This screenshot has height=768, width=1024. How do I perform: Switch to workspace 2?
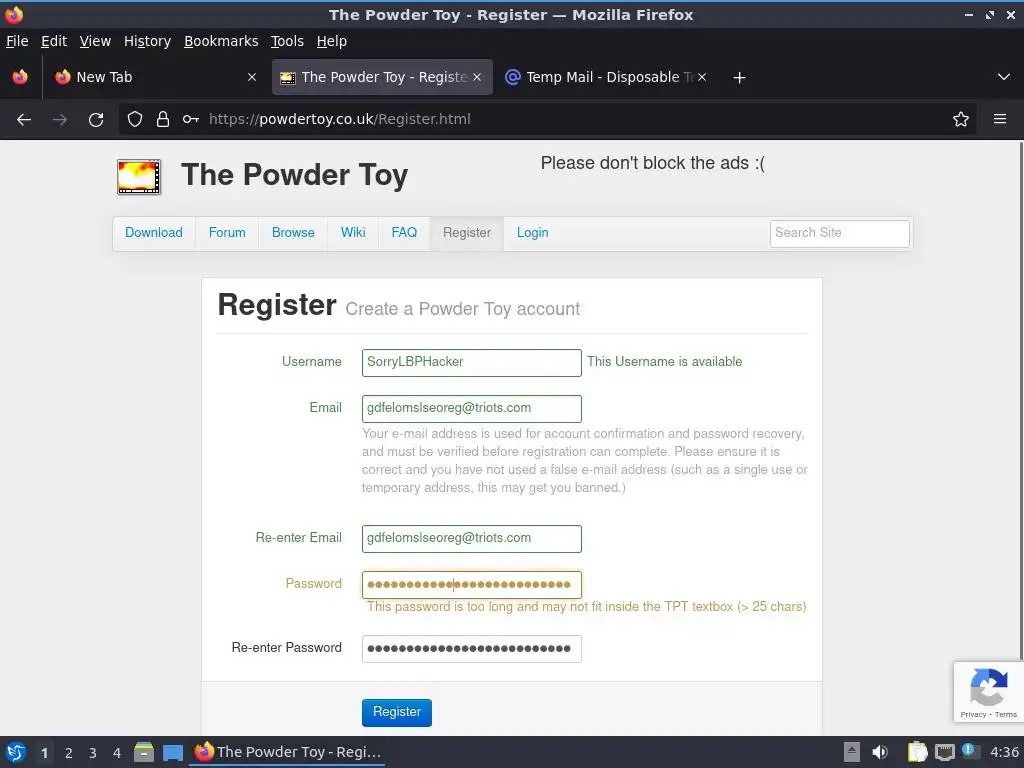coord(69,753)
